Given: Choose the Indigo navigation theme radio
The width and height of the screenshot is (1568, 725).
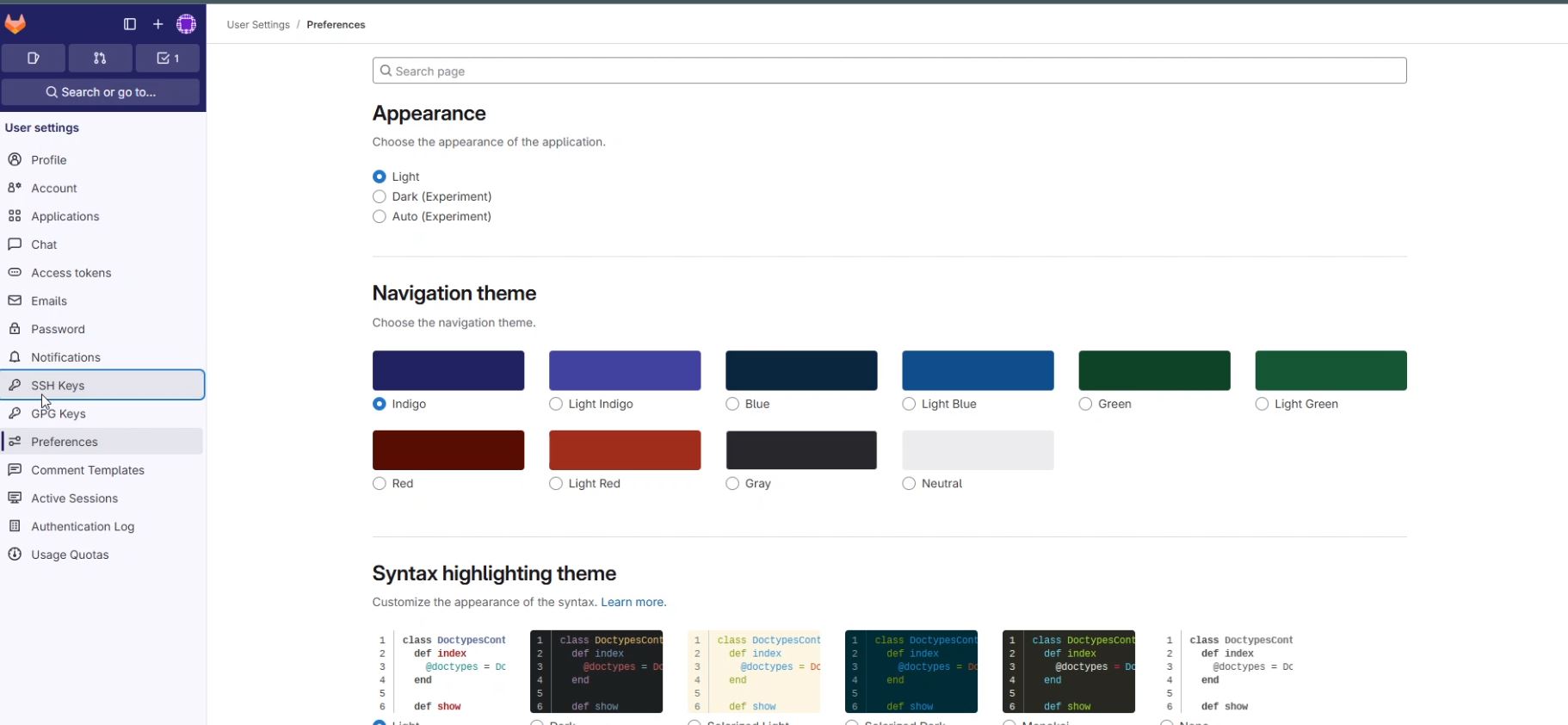Looking at the screenshot, I should [380, 404].
